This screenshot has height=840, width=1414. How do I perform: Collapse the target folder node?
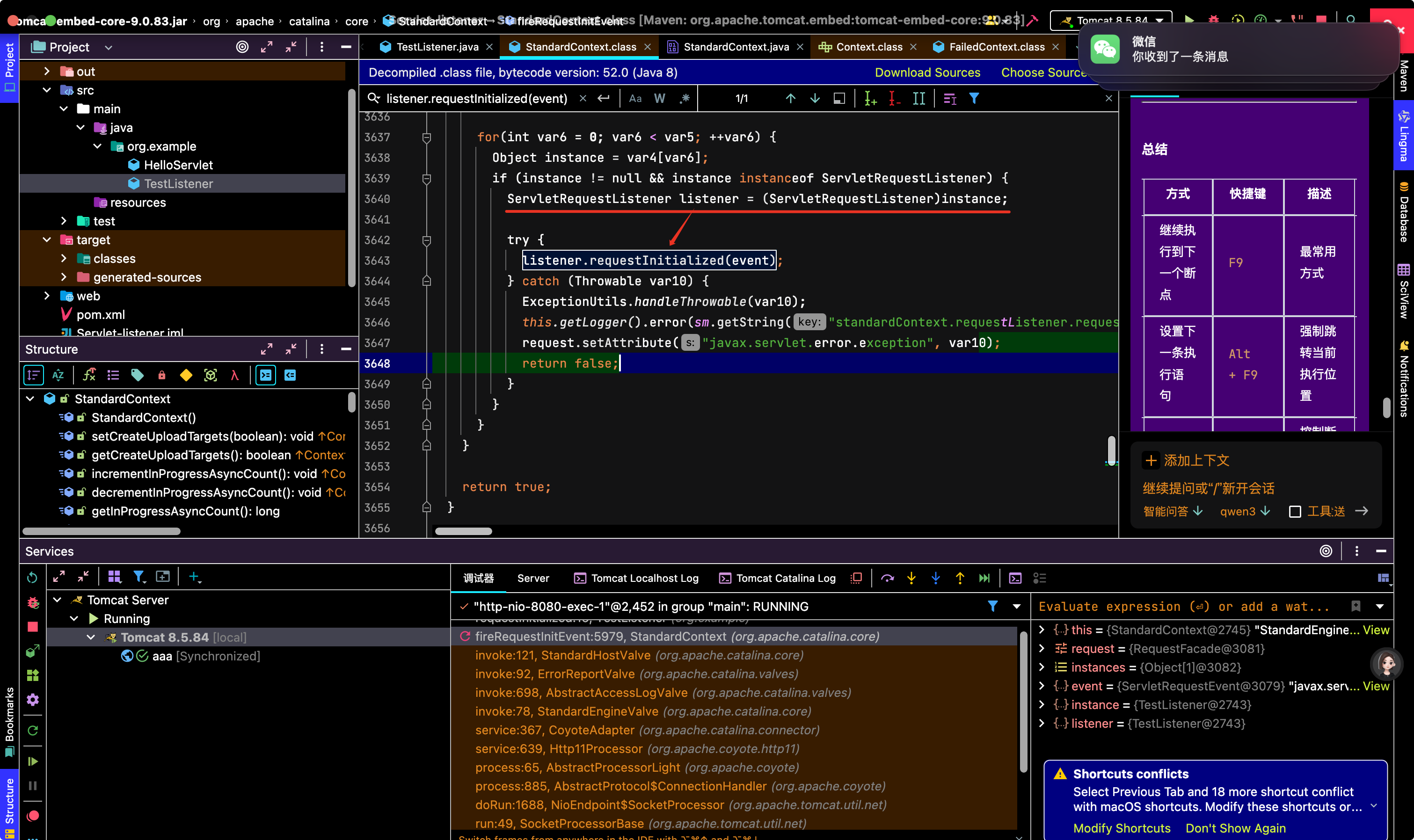coord(47,239)
